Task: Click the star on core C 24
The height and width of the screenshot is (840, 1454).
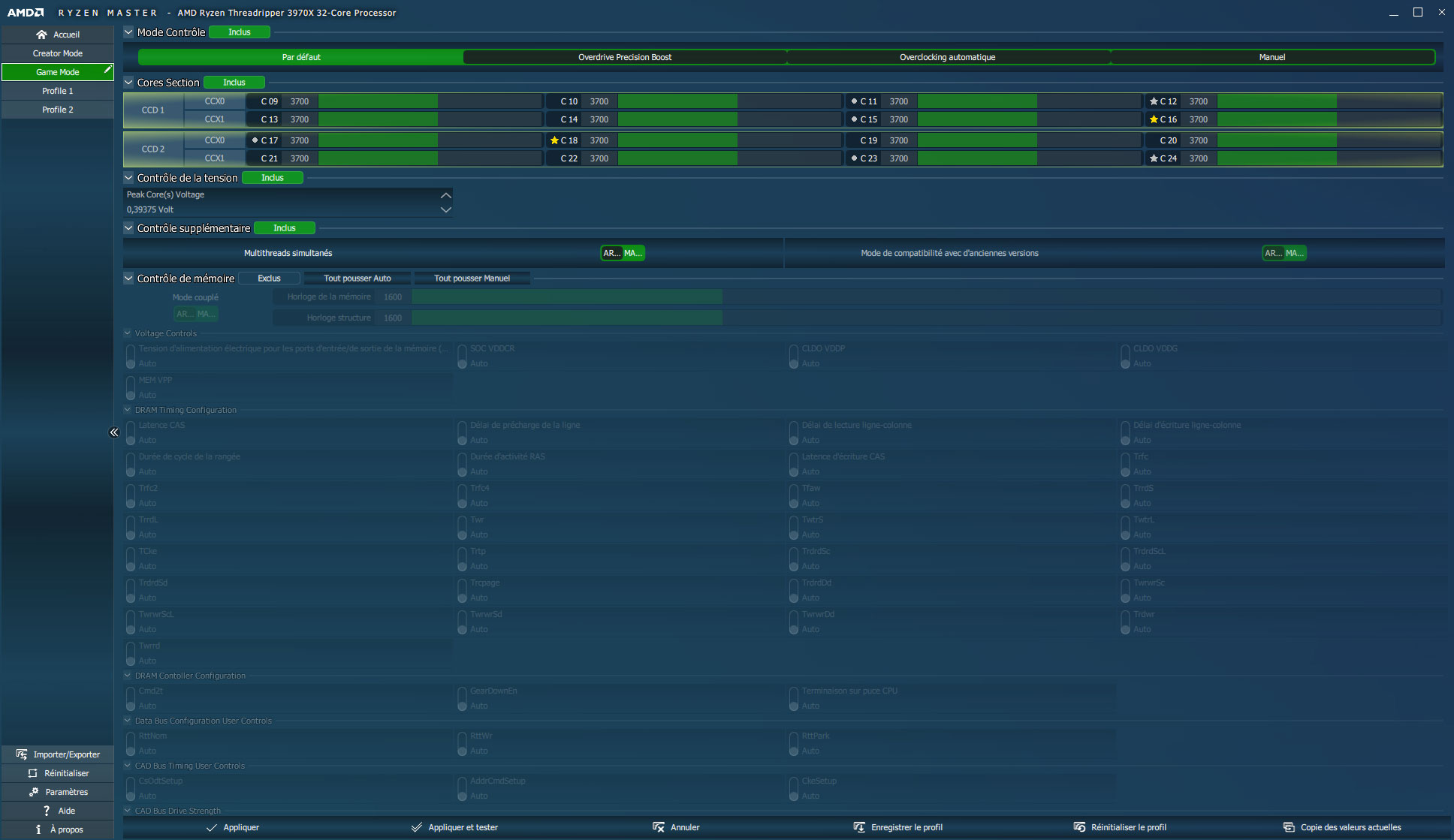Action: [1154, 158]
